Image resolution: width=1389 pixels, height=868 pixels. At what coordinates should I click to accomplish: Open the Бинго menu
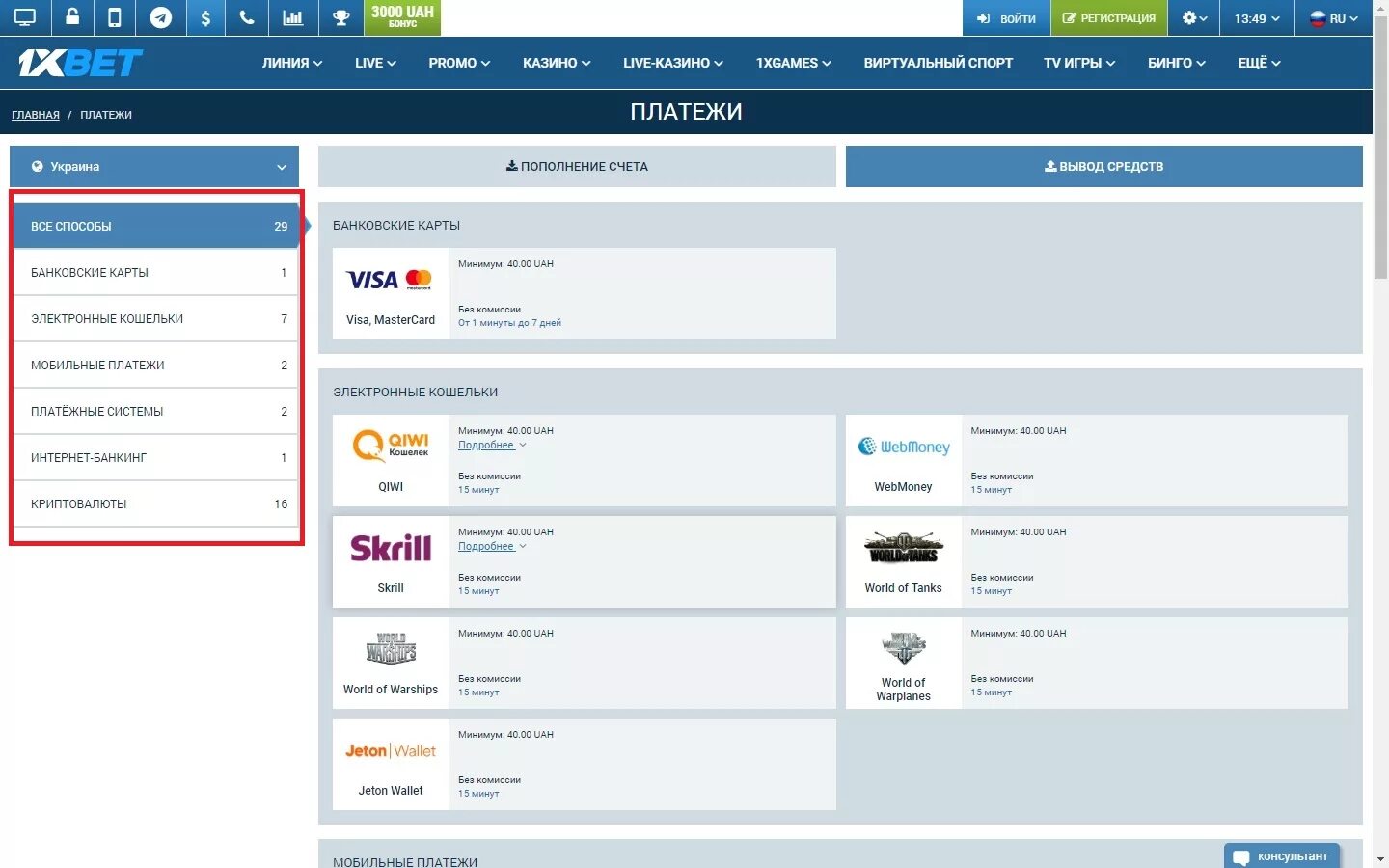point(1177,63)
